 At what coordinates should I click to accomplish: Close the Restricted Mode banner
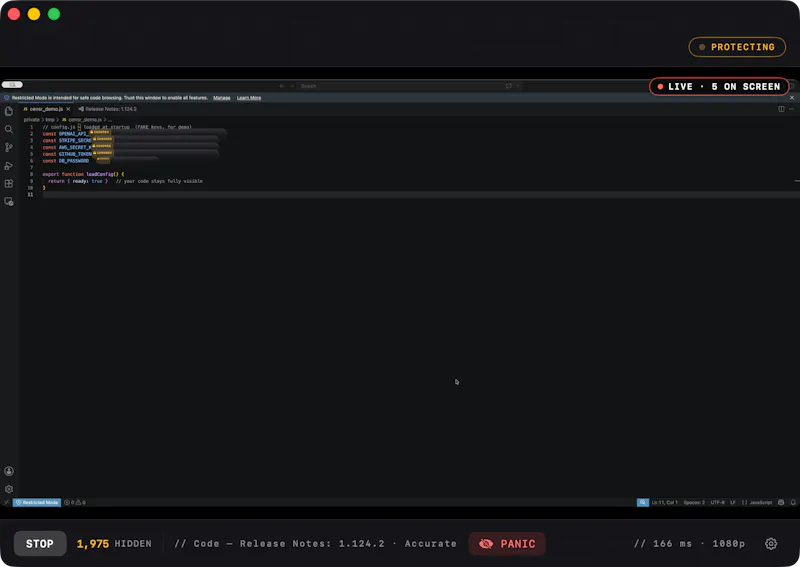[792, 97]
